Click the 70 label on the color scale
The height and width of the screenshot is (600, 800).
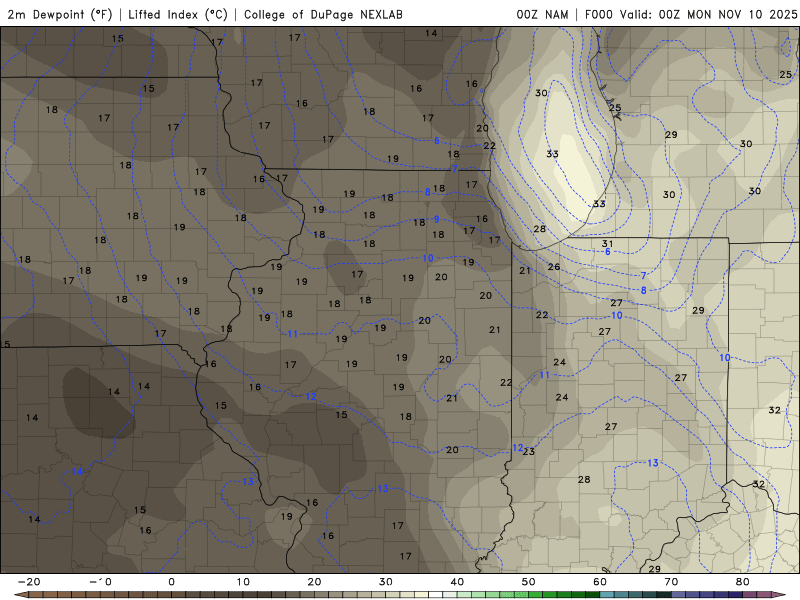(671, 582)
